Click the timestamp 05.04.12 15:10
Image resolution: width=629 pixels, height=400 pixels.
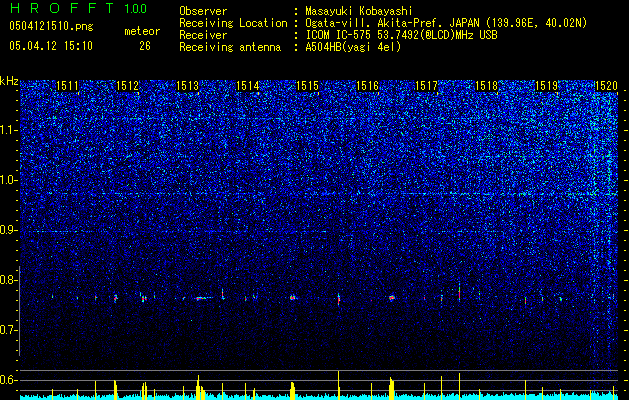(51, 46)
